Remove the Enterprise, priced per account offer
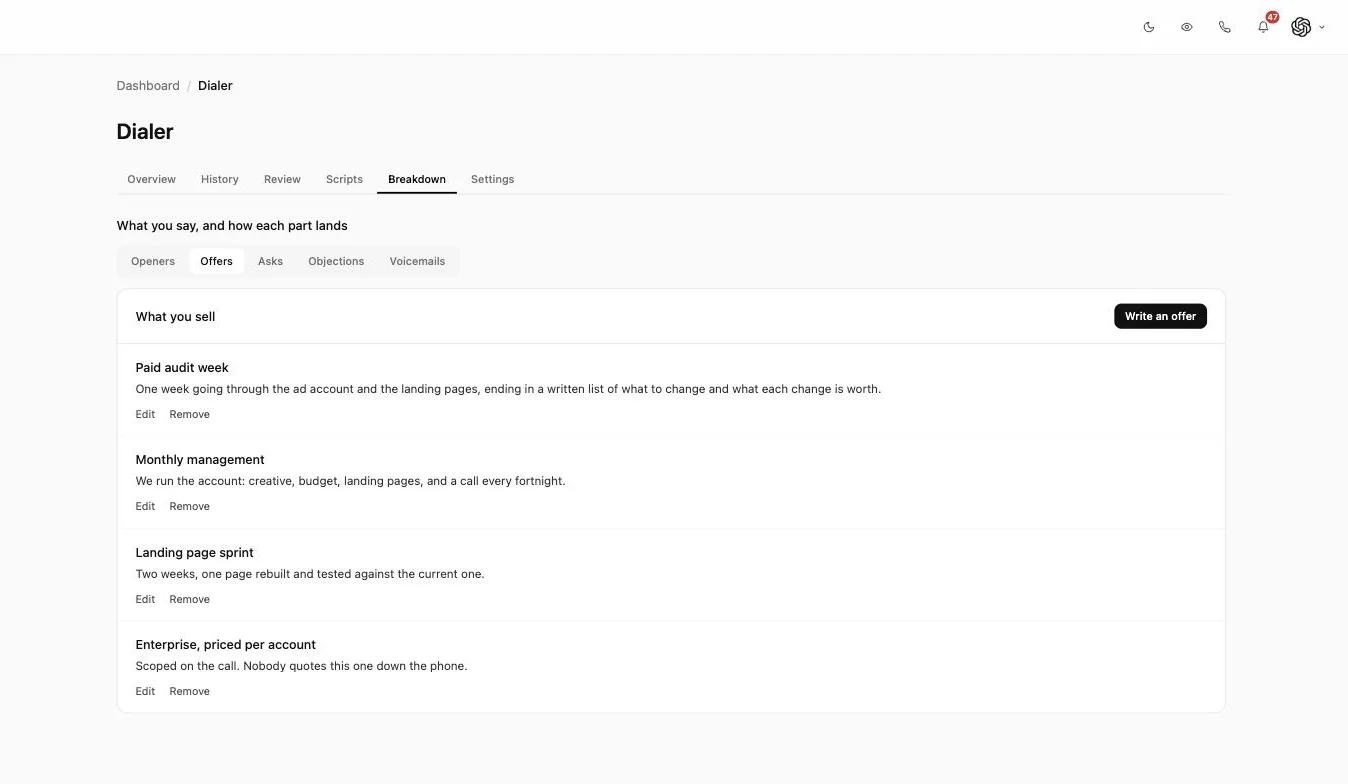 click(x=189, y=691)
